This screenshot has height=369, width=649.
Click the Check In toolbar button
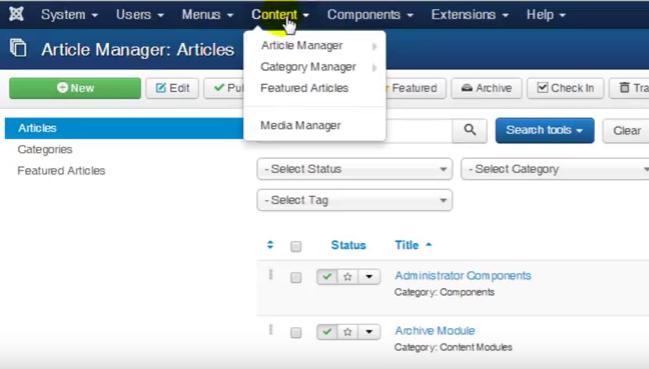tap(565, 88)
